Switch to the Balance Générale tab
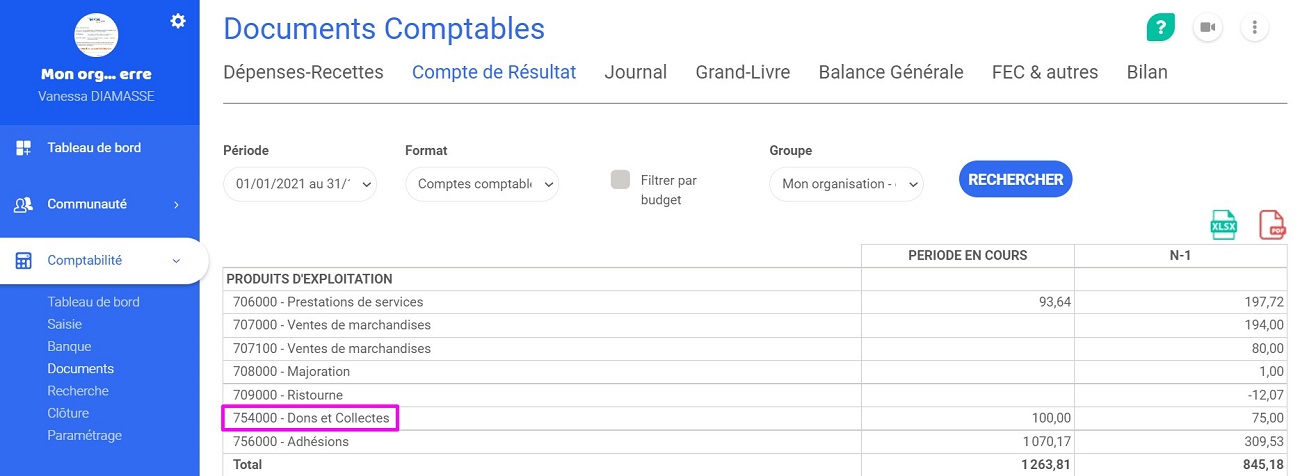 coord(891,72)
